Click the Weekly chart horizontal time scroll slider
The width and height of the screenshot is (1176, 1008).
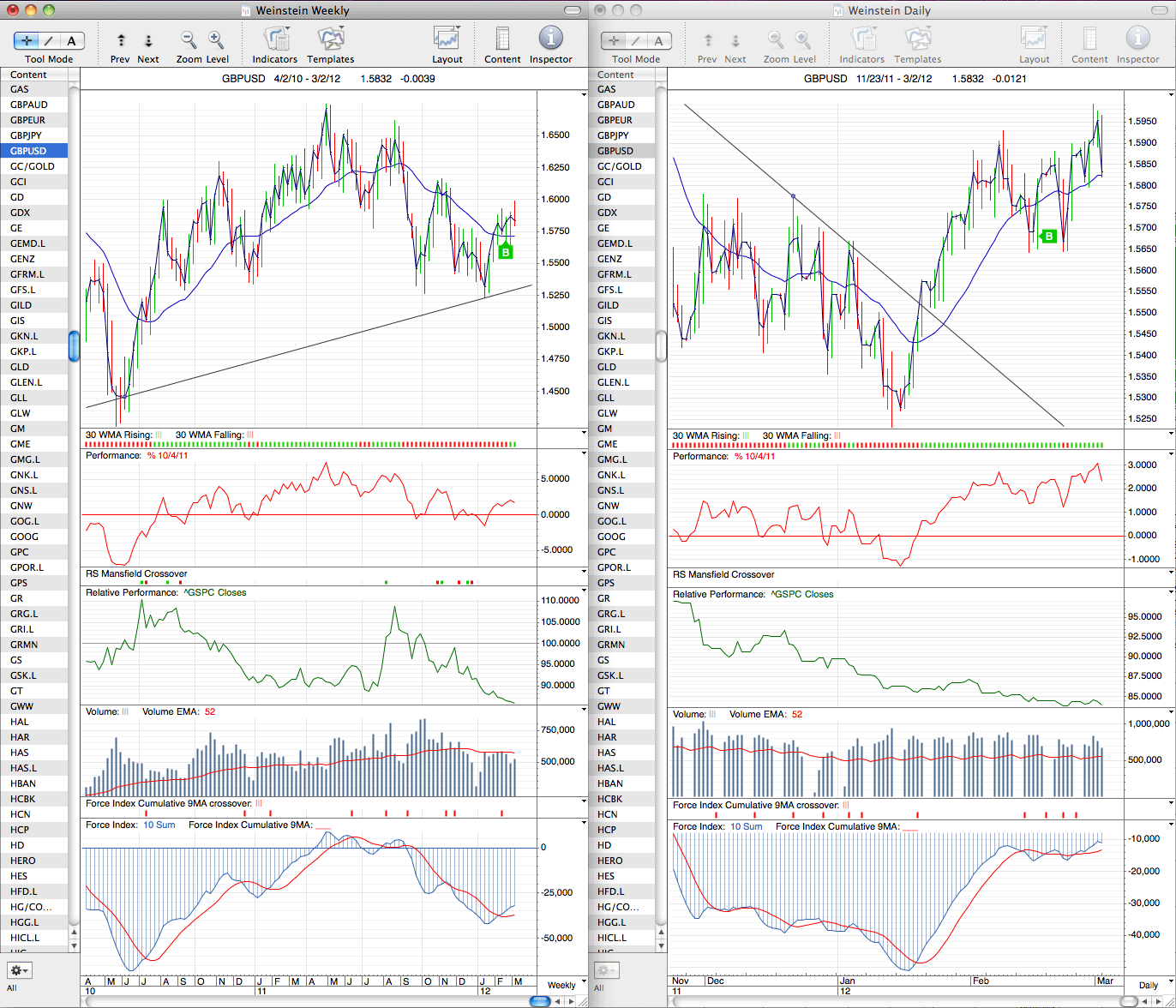click(540, 1000)
